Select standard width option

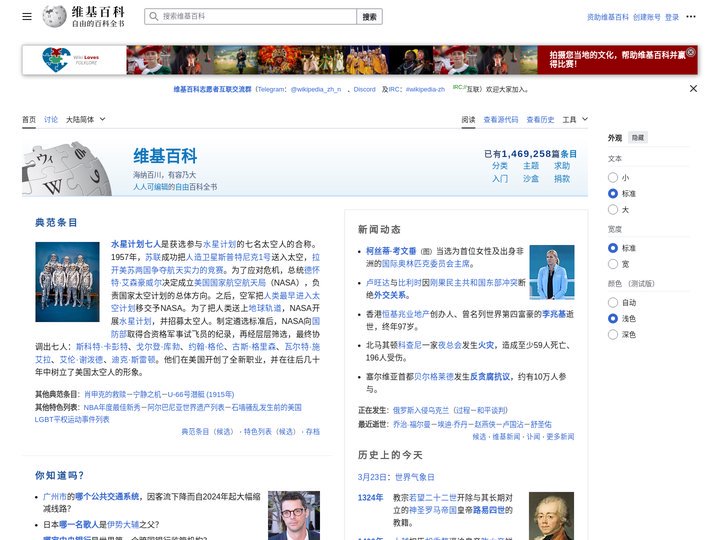pos(613,248)
